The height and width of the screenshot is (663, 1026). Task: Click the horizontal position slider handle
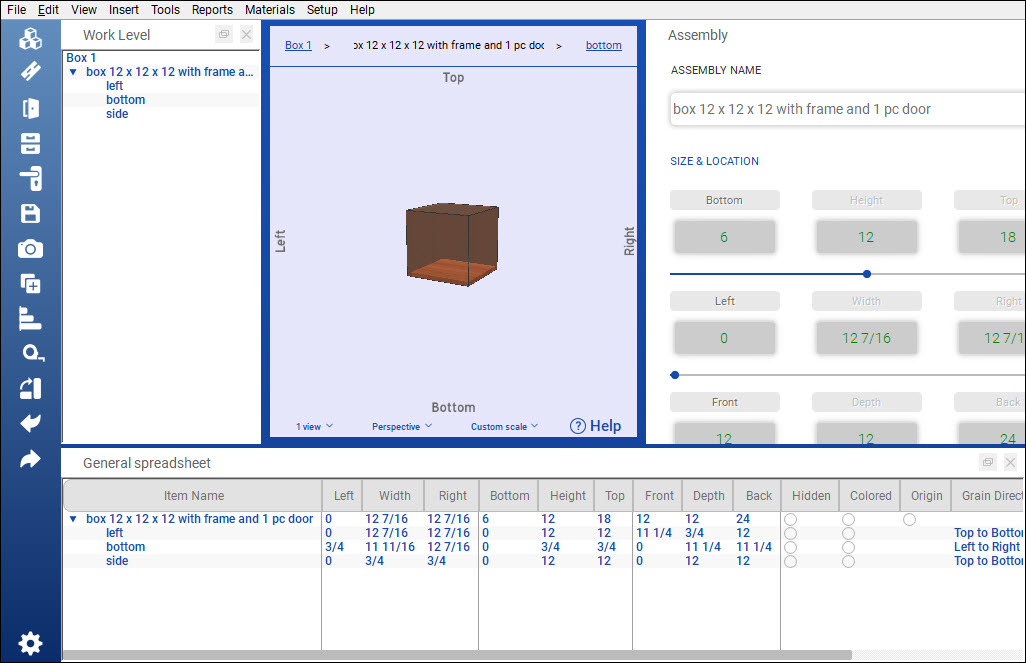[675, 375]
